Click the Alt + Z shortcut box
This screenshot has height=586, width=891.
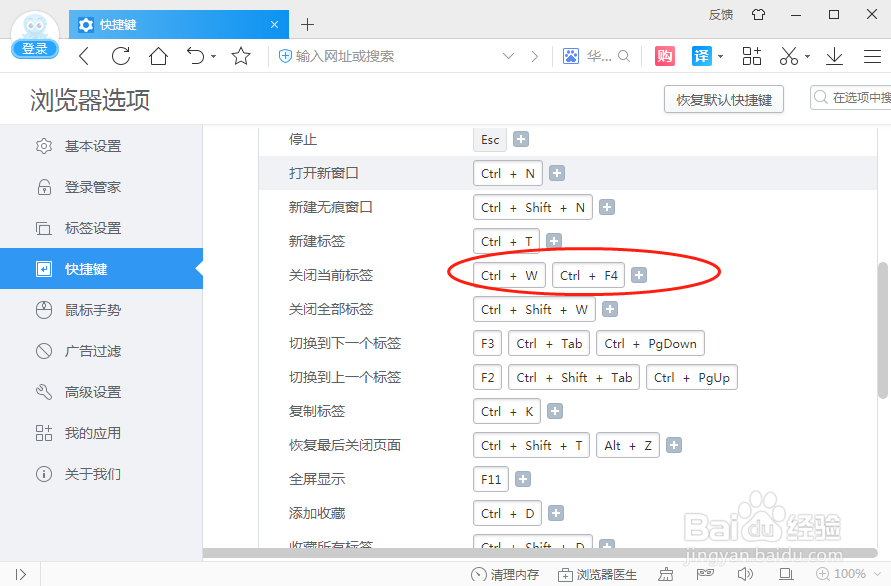[628, 446]
